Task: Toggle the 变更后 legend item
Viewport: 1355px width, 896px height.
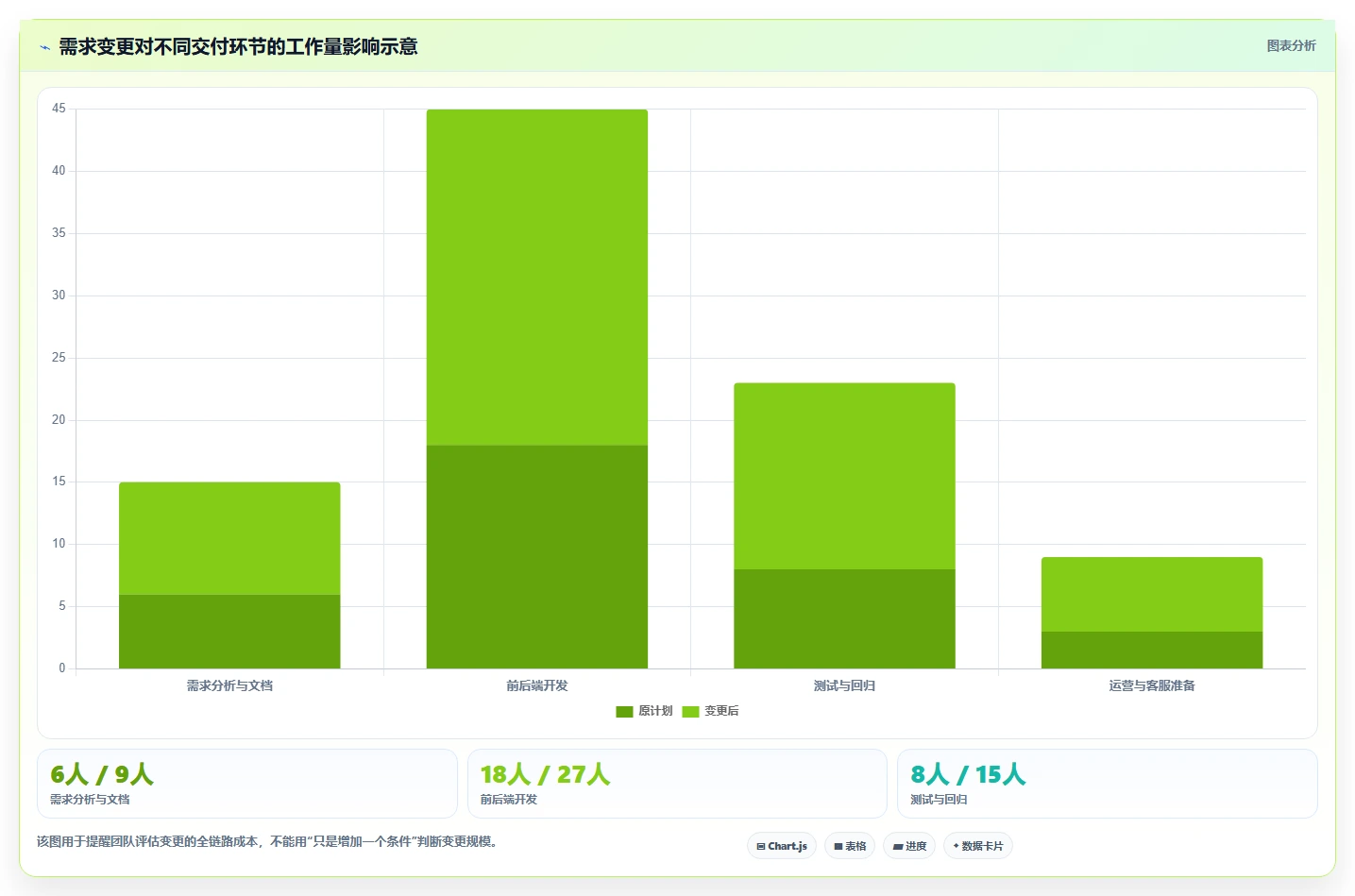Action: pos(710,711)
